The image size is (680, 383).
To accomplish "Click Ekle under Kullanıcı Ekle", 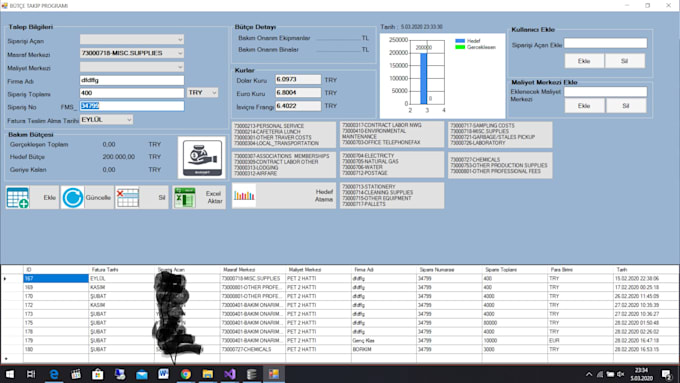I will [x=584, y=61].
